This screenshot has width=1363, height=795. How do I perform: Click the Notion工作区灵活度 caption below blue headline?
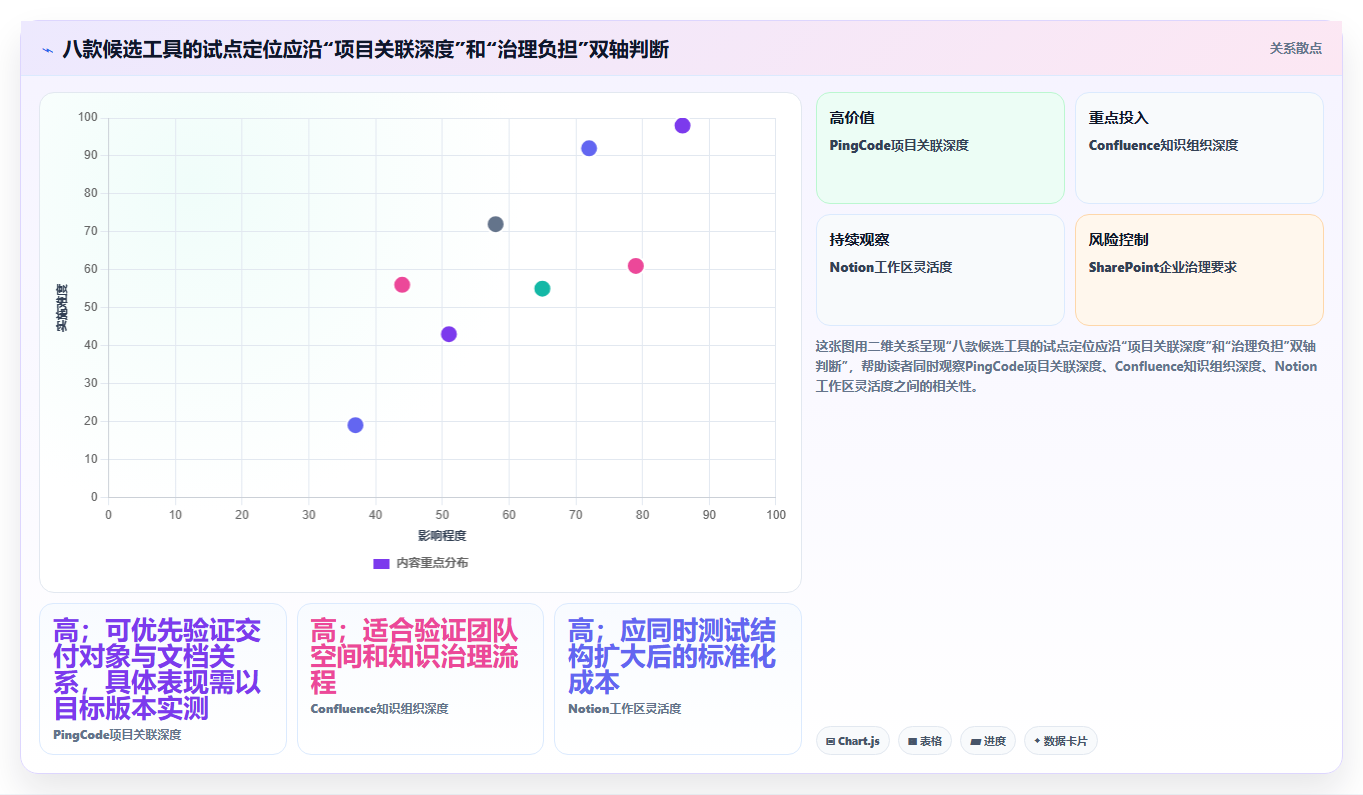624,709
